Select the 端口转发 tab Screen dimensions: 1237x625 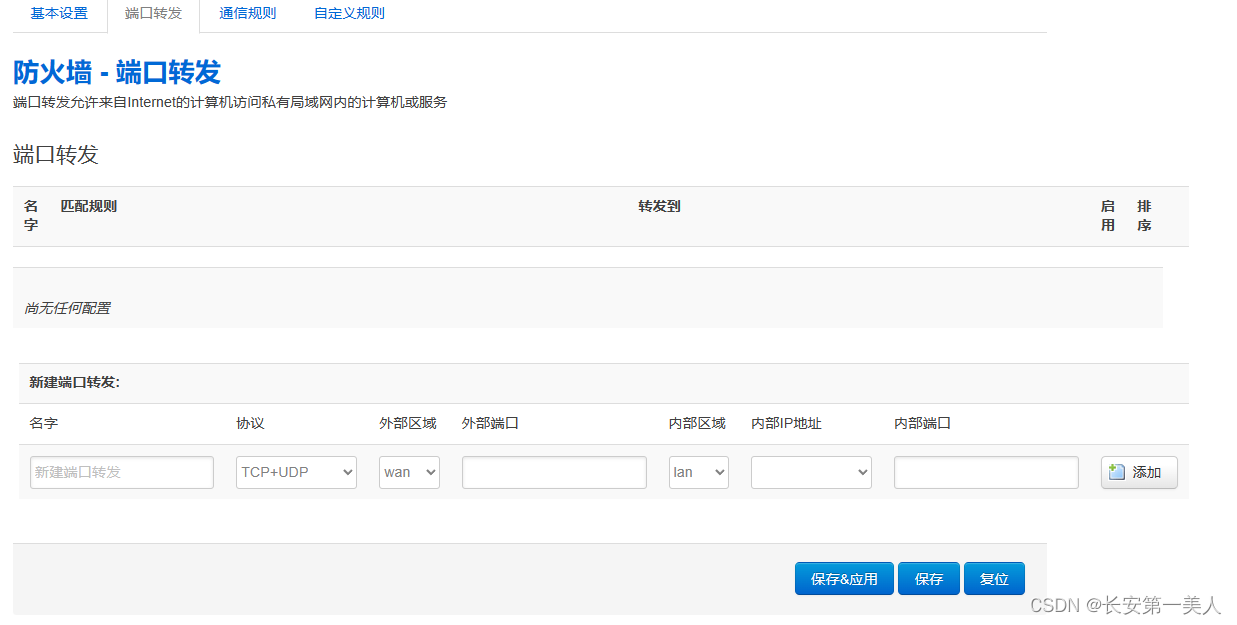click(153, 14)
